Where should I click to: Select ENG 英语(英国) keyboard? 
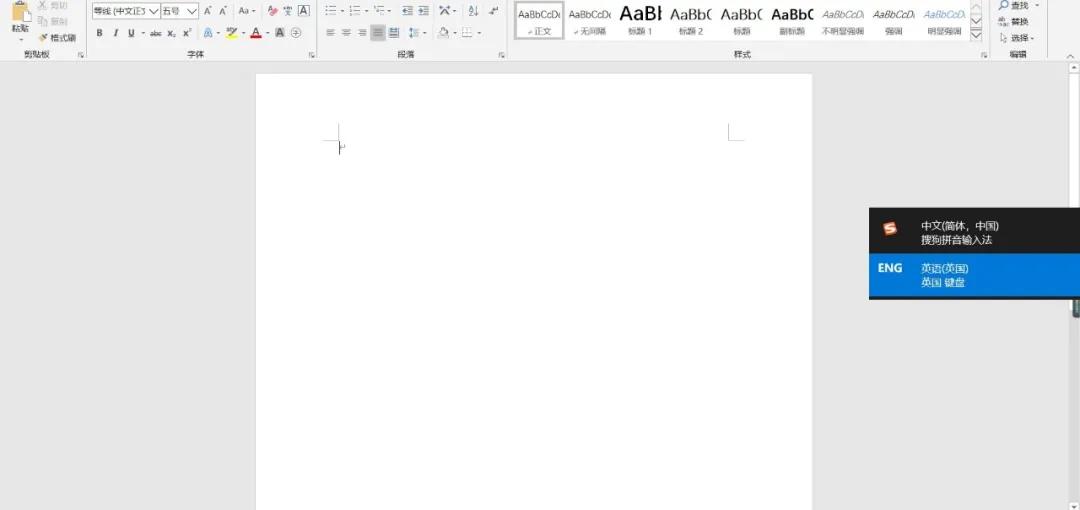click(x=975, y=275)
